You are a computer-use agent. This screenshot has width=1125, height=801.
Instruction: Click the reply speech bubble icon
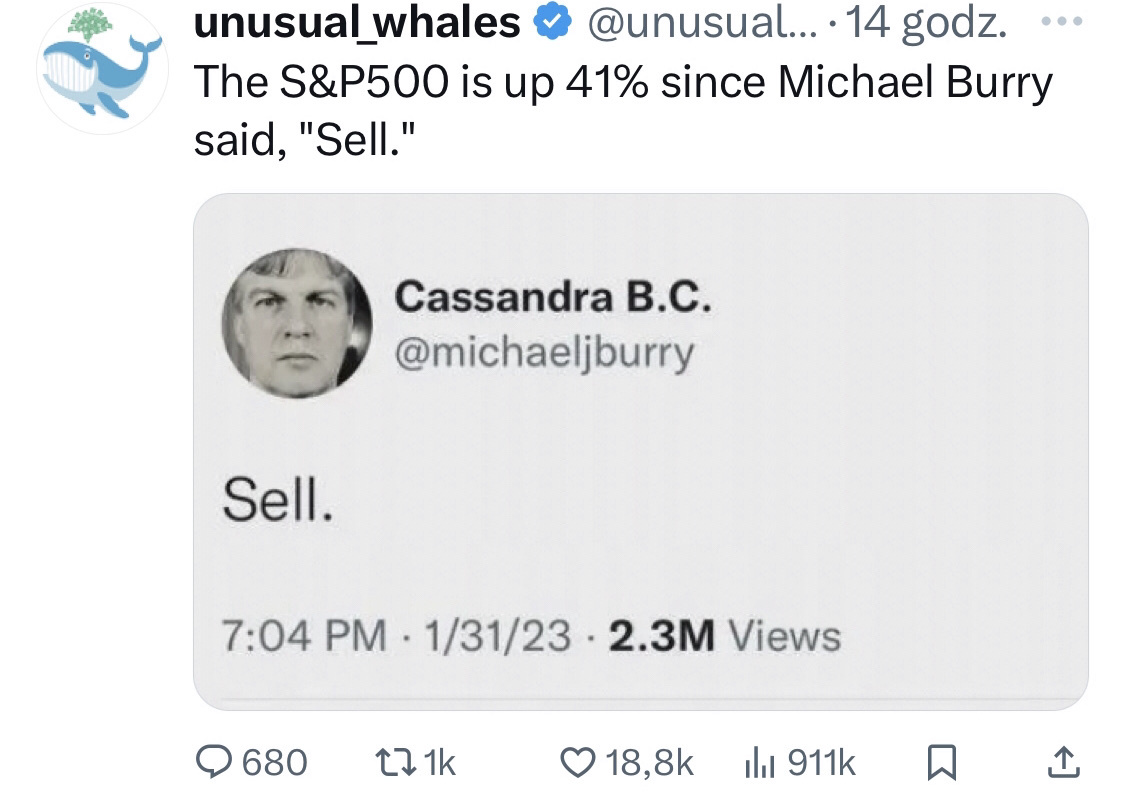click(x=211, y=763)
